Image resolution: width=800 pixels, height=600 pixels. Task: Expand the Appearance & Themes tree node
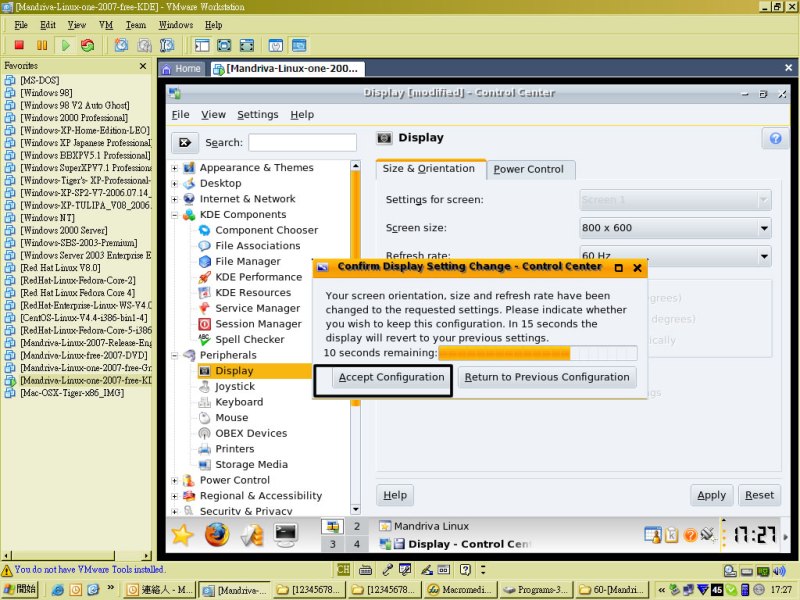tap(174, 168)
